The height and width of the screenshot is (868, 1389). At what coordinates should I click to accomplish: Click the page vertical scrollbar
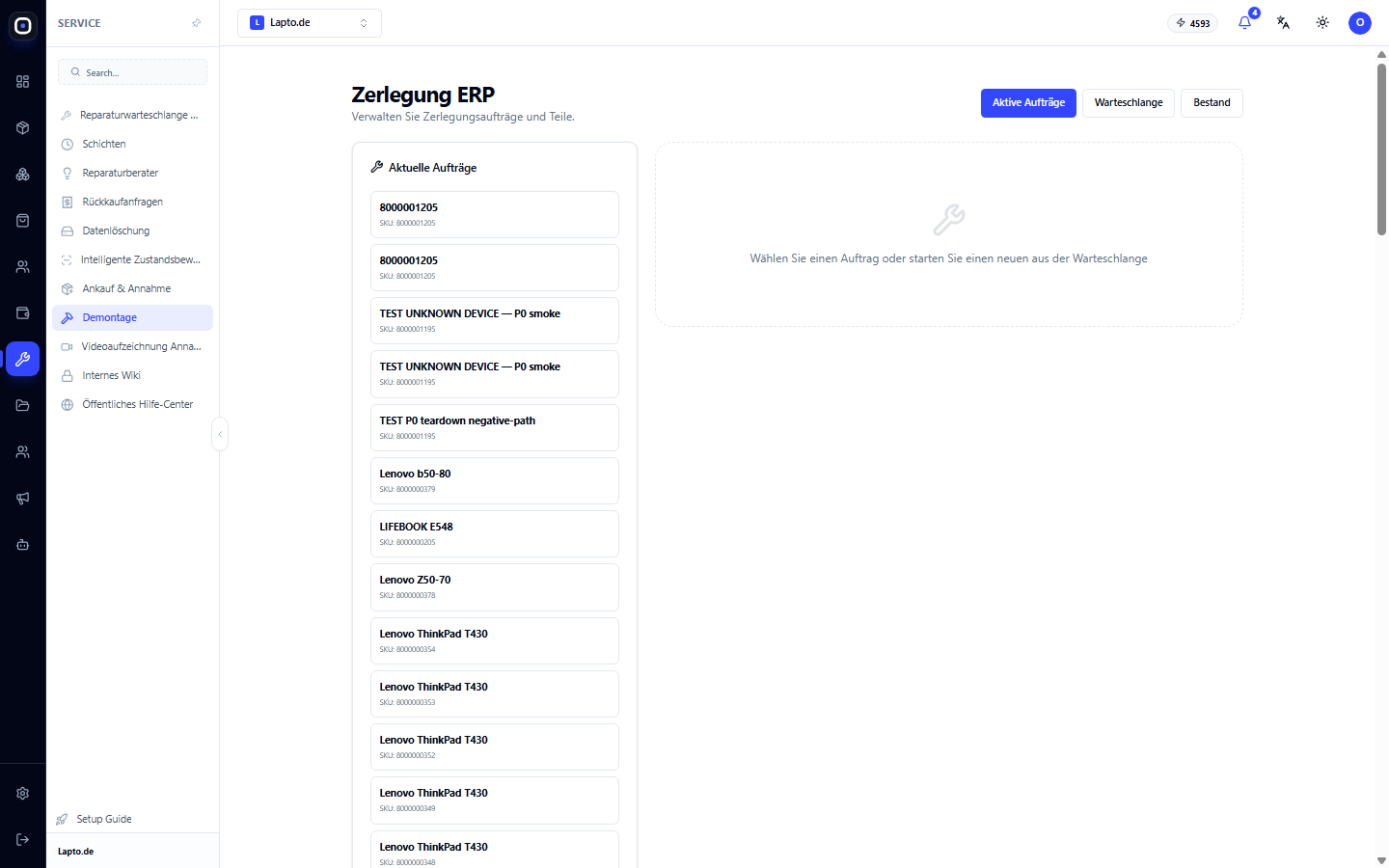[1381, 149]
